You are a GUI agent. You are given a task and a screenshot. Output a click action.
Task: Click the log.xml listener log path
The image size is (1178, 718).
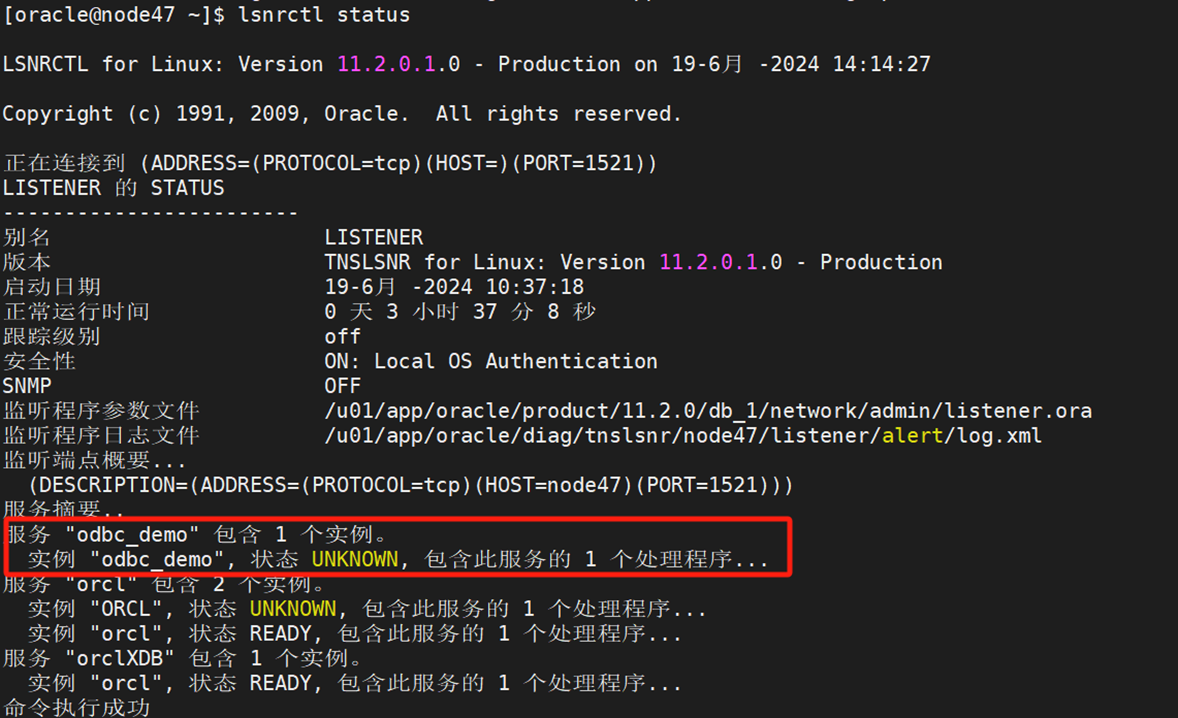pos(683,436)
